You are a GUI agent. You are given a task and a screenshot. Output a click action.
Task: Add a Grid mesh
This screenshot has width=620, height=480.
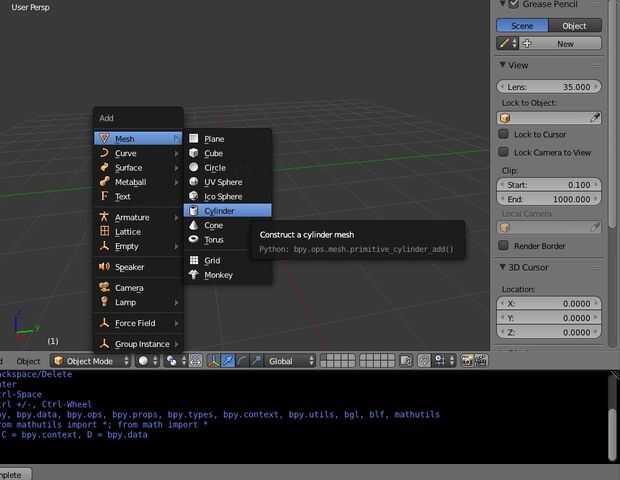tap(228, 260)
